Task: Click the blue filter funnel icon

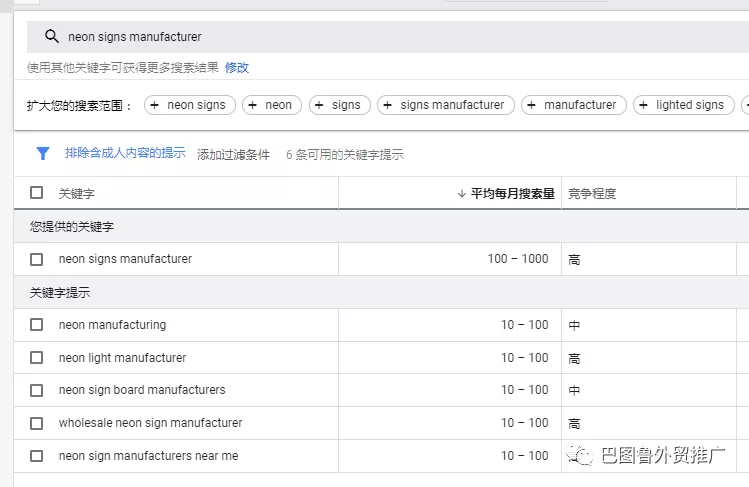Action: point(43,153)
